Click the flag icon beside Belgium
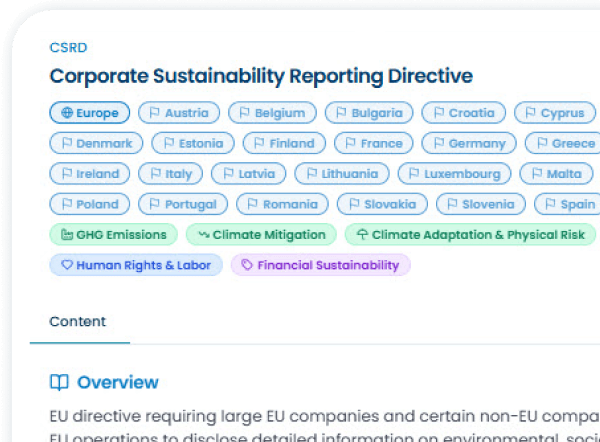The image size is (600, 442). tap(244, 113)
